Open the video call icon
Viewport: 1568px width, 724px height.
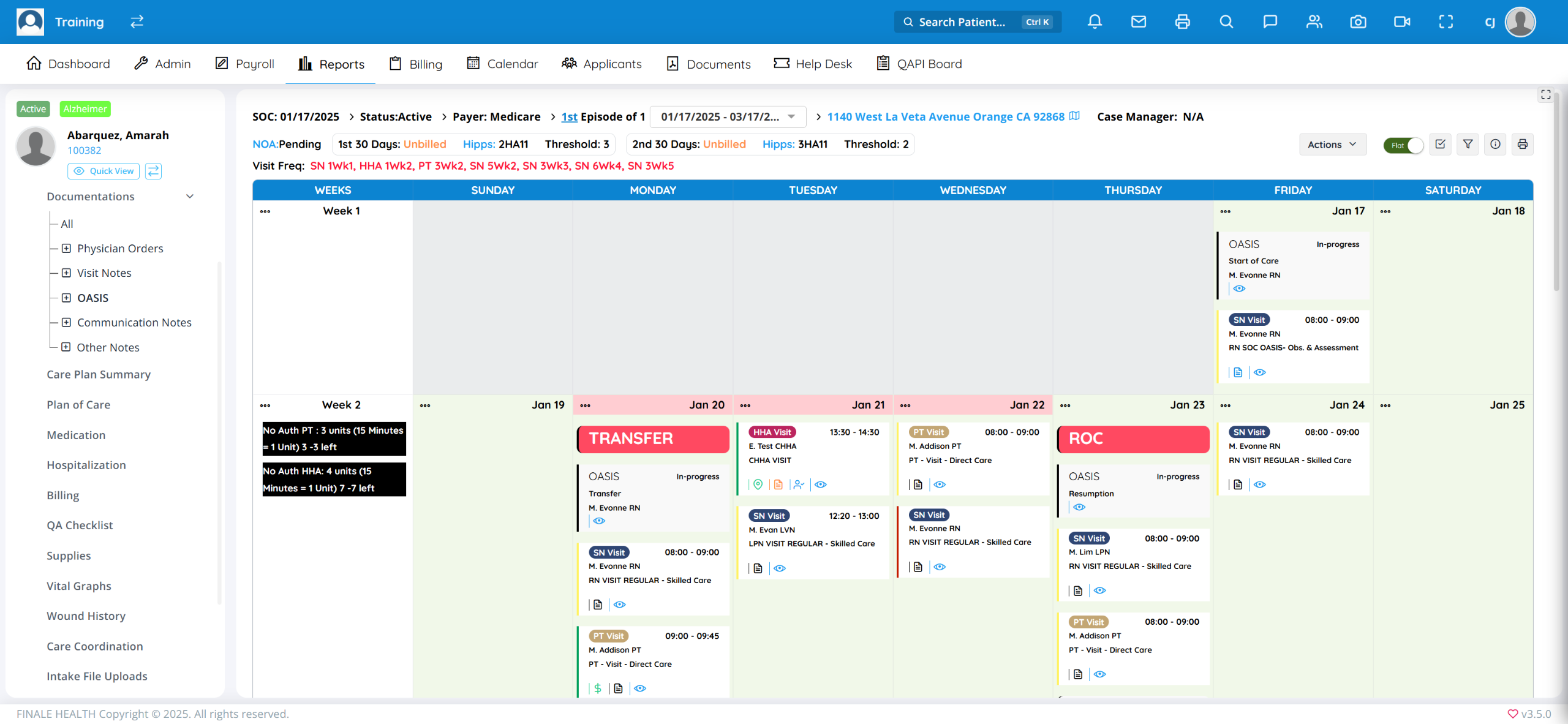point(1402,22)
